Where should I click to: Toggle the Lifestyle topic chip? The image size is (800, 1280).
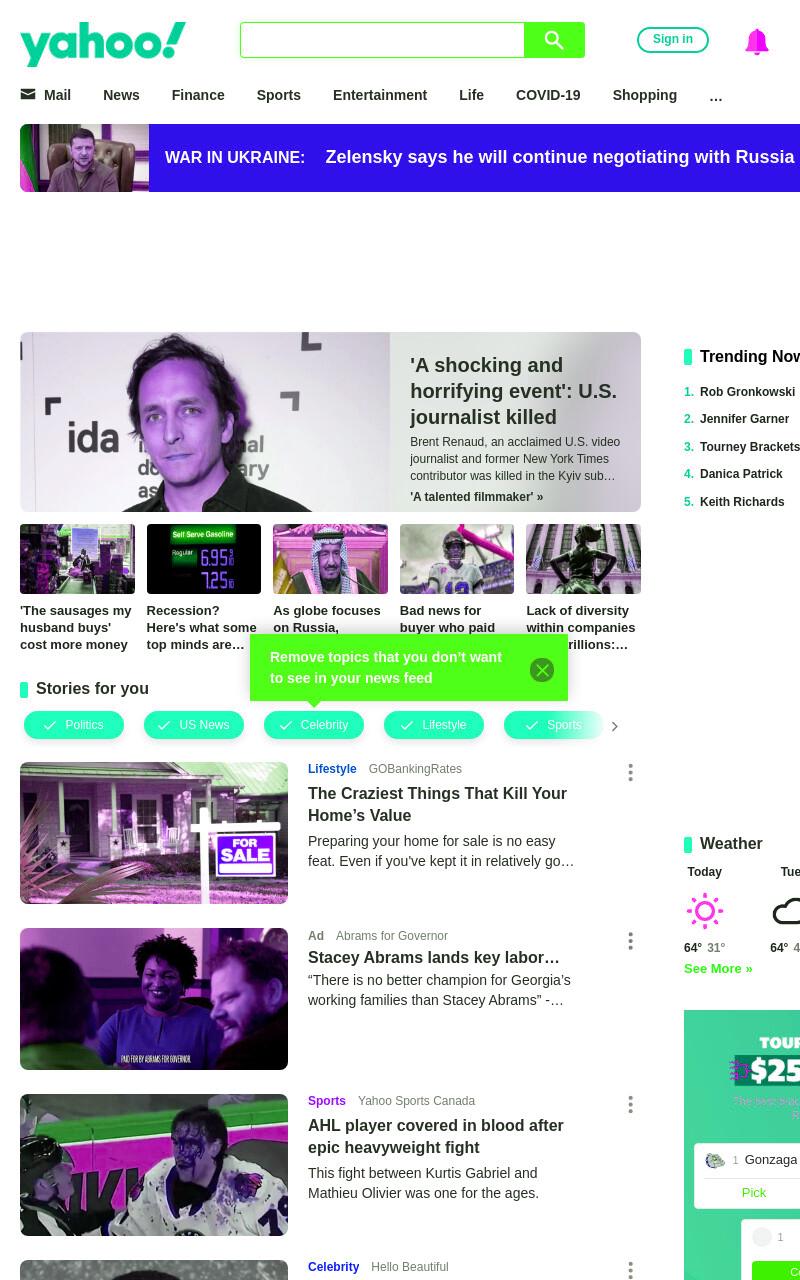pos(434,725)
